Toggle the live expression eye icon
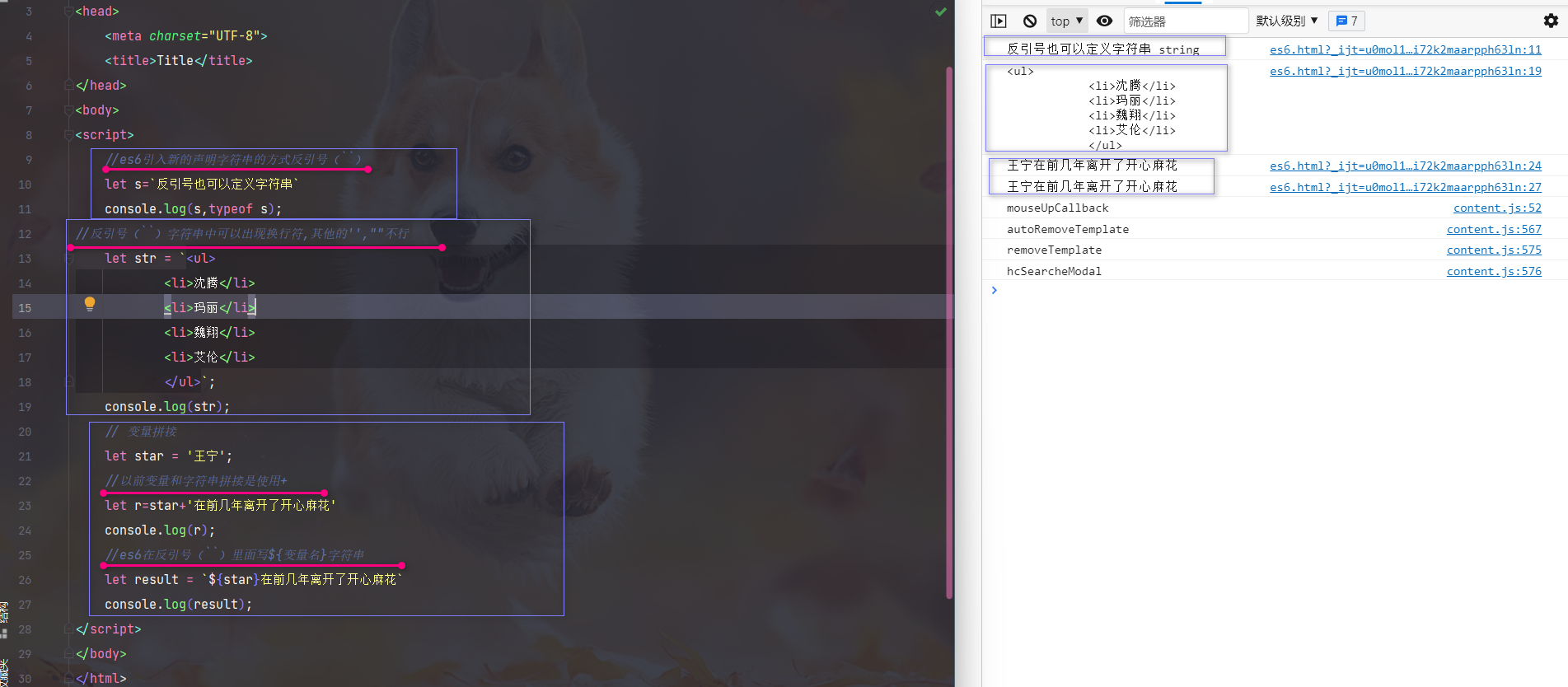The width and height of the screenshot is (1568, 687). 1105,21
